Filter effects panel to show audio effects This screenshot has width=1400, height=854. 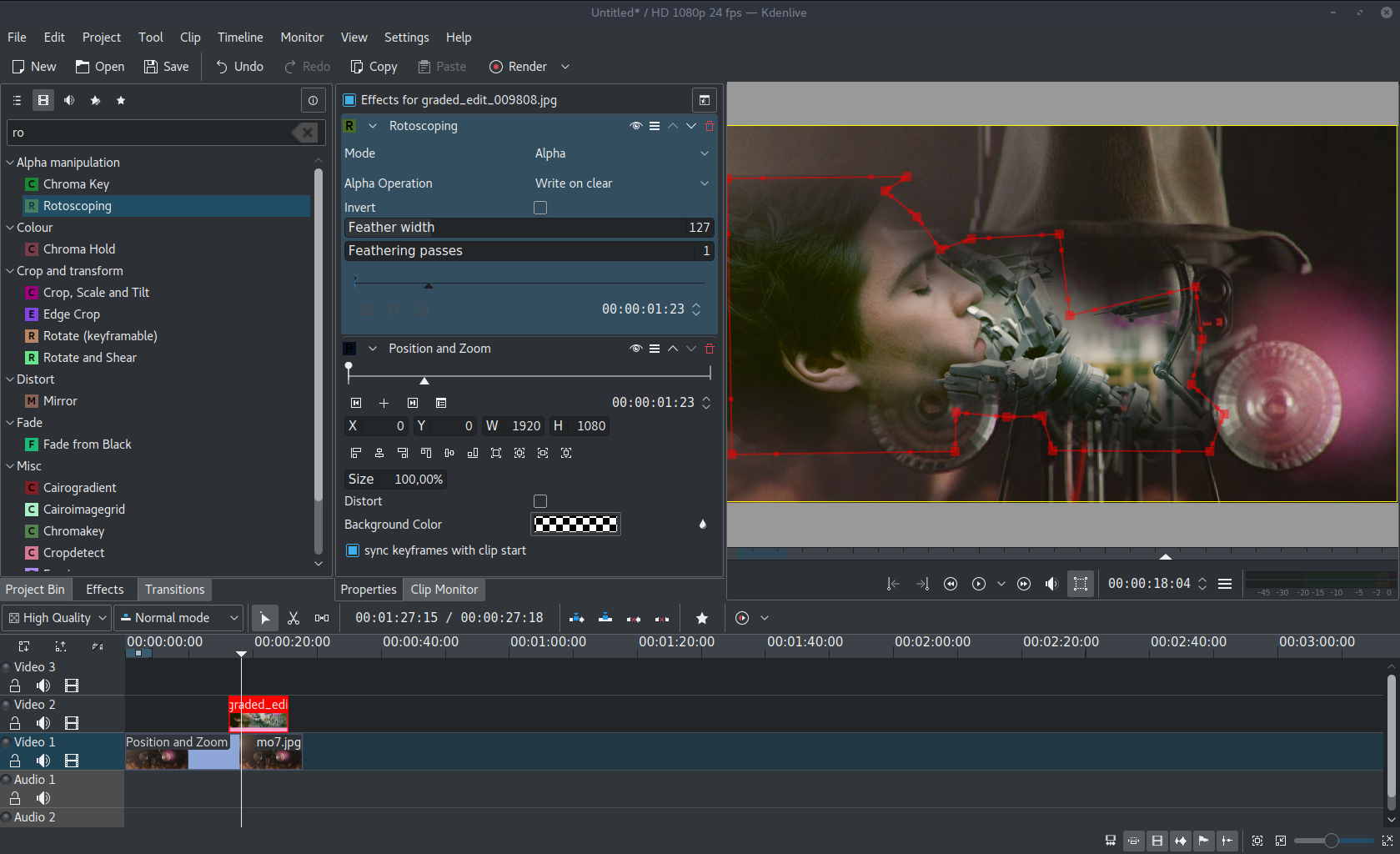pyautogui.click(x=68, y=100)
